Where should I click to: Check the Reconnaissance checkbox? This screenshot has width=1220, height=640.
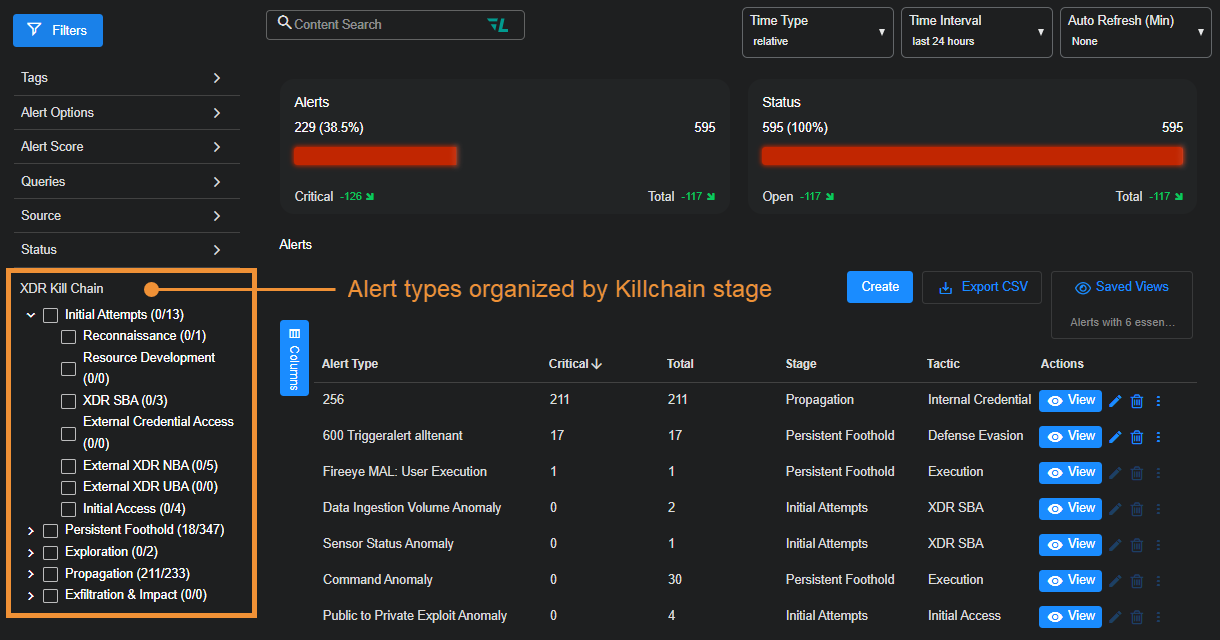[69, 337]
